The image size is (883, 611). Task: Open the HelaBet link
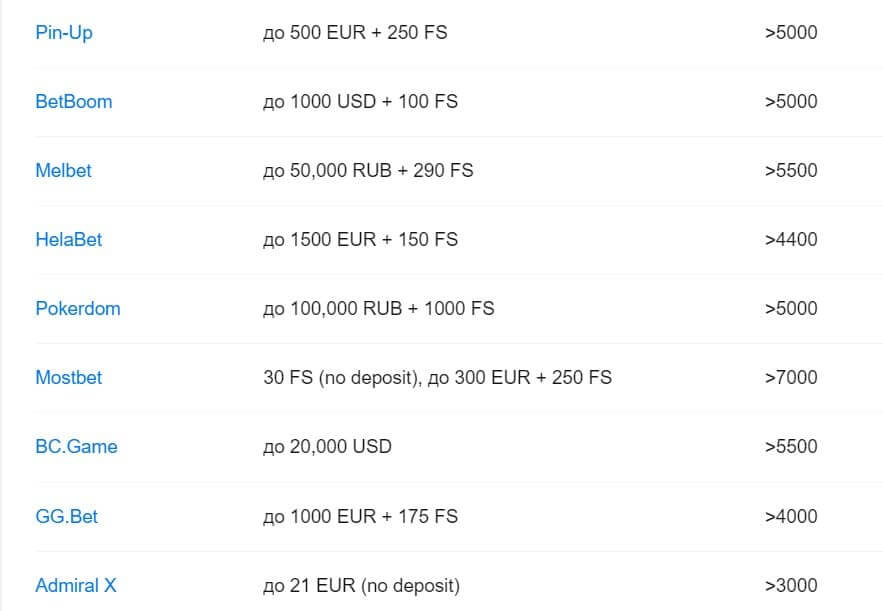click(69, 239)
